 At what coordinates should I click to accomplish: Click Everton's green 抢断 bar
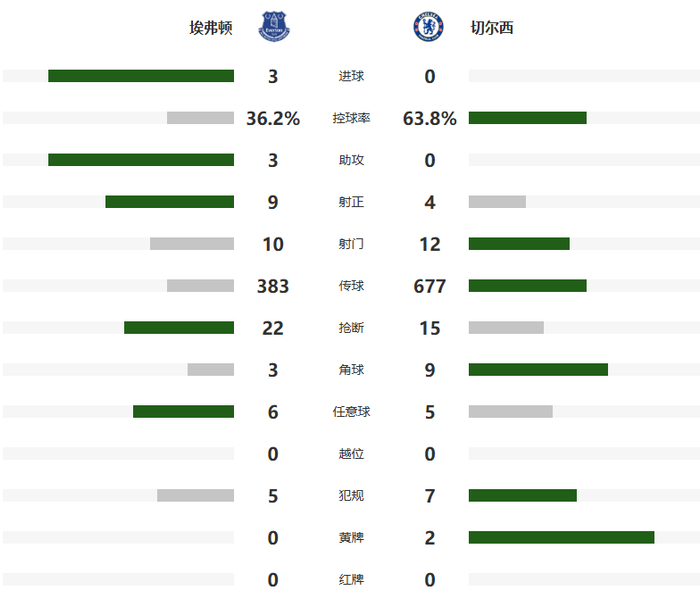pyautogui.click(x=179, y=328)
